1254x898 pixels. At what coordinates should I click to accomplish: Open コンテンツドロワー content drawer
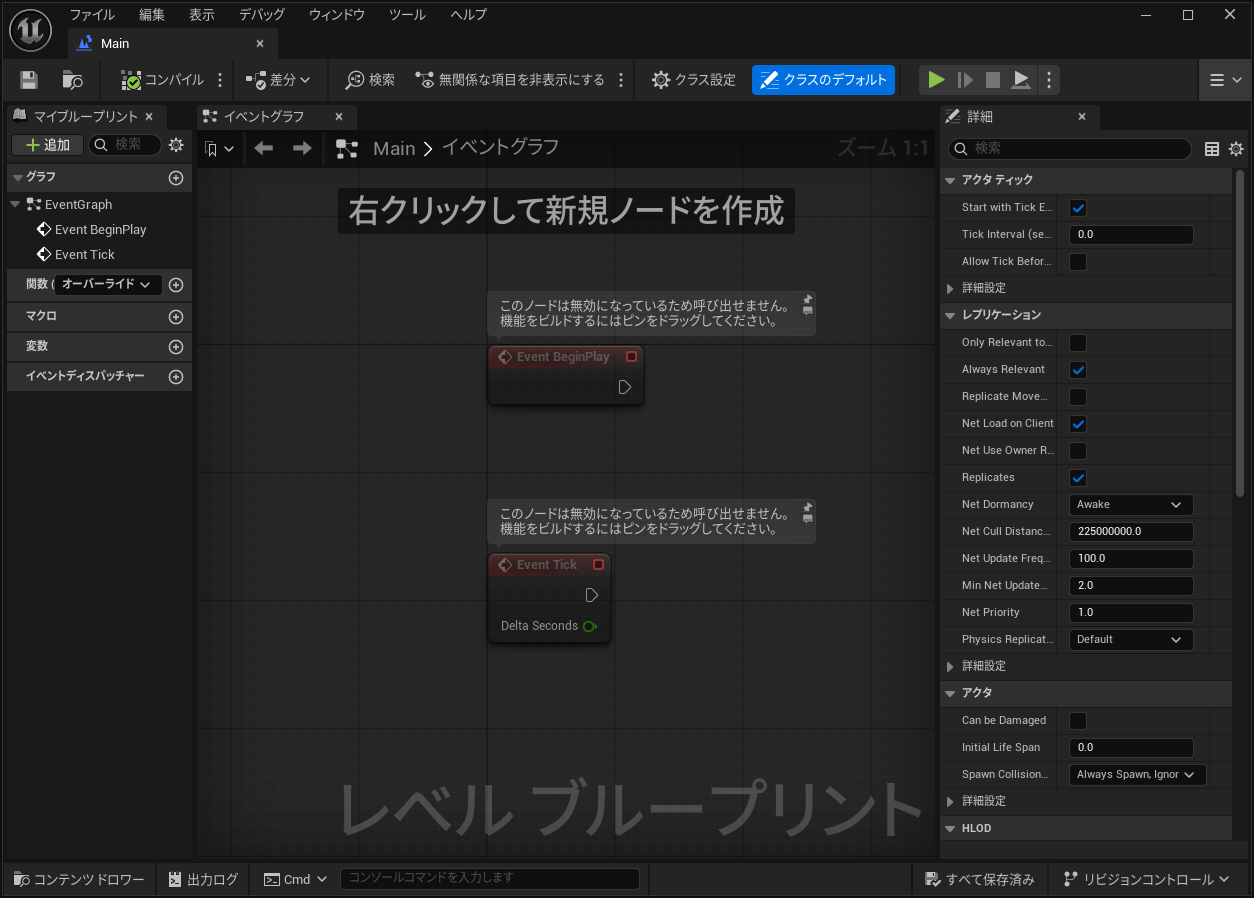click(79, 879)
